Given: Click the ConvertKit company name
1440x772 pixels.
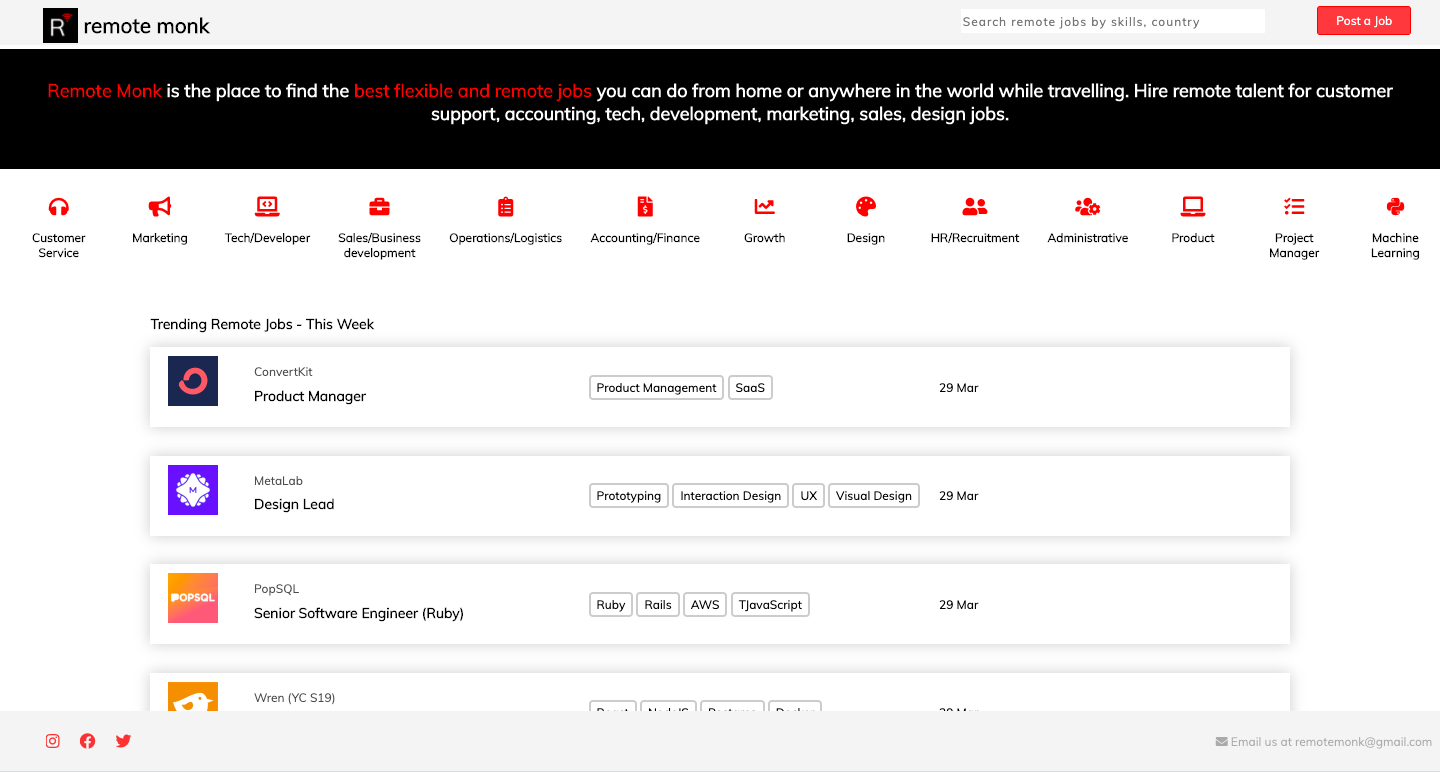Looking at the screenshot, I should point(283,372).
